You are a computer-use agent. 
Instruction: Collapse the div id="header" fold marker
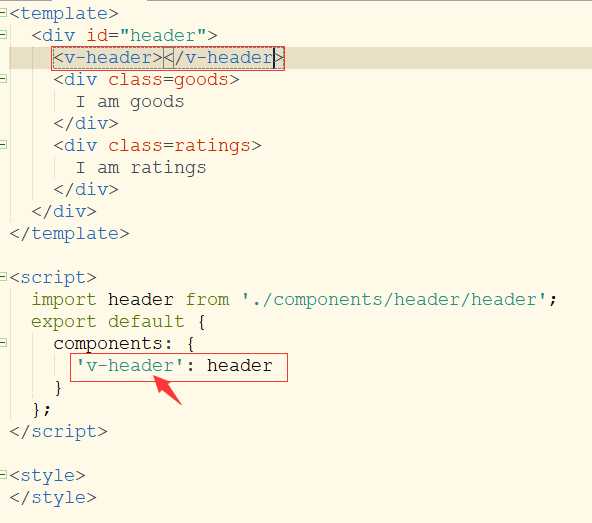(3, 35)
